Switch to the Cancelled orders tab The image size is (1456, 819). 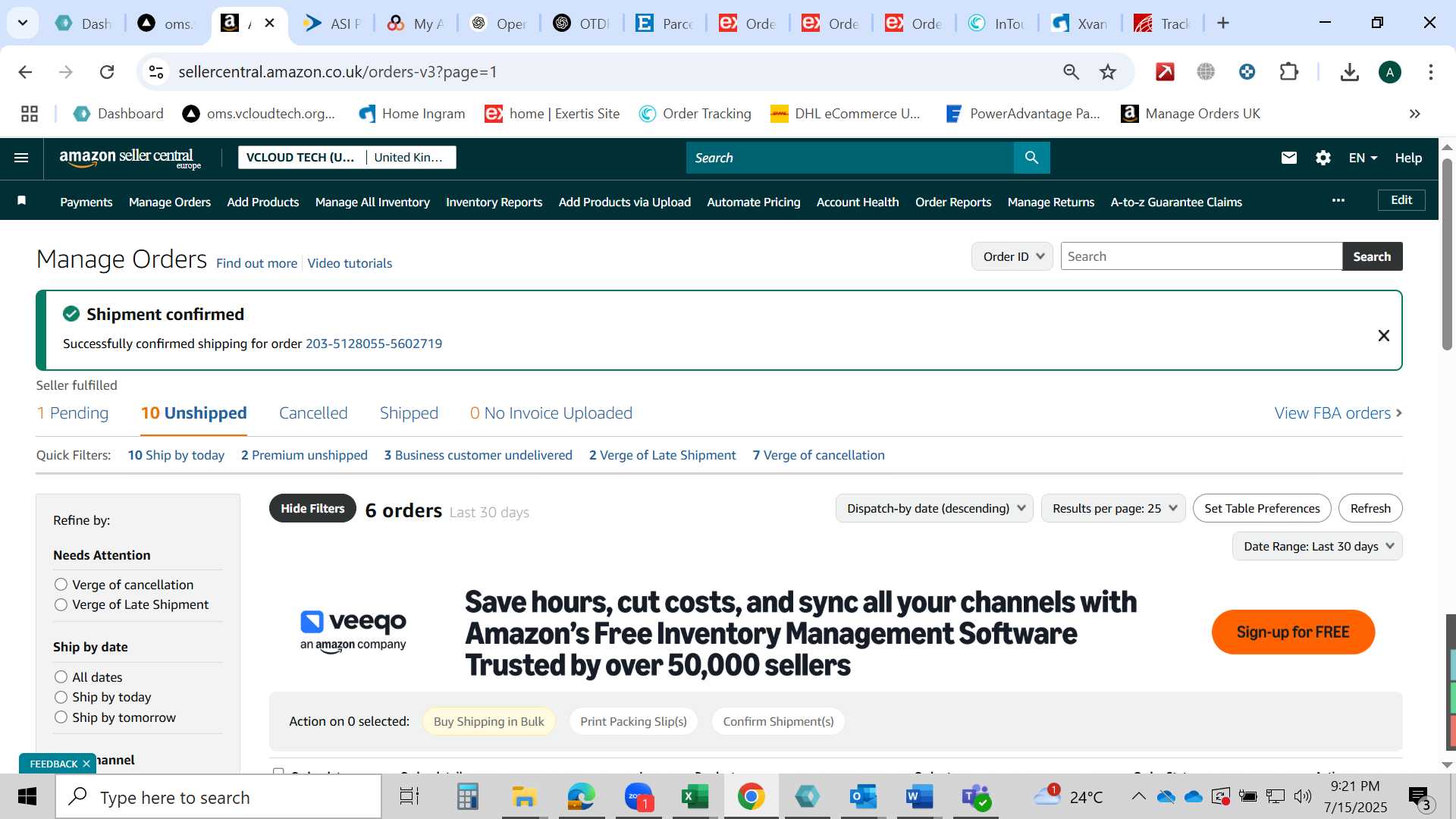tap(313, 413)
